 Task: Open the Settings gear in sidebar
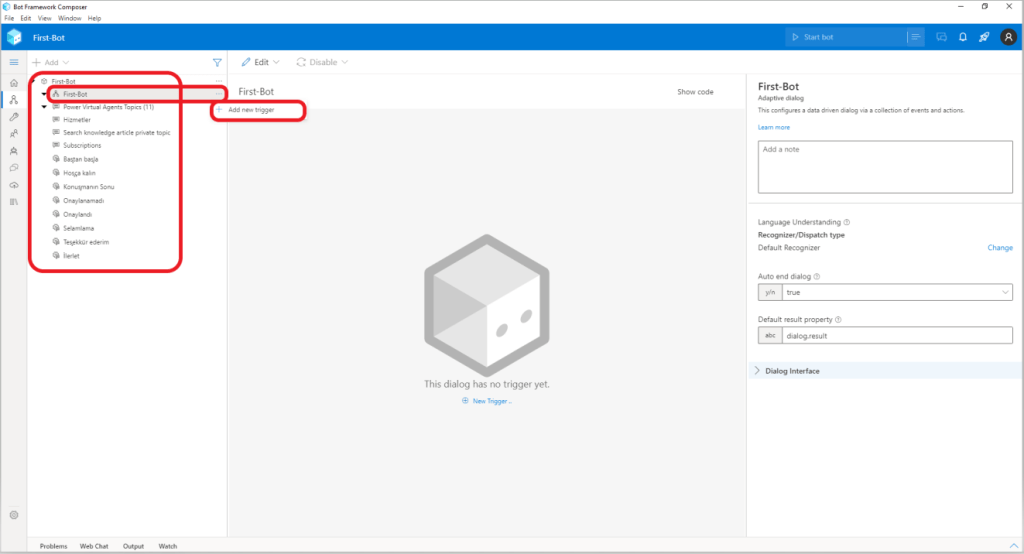point(13,515)
